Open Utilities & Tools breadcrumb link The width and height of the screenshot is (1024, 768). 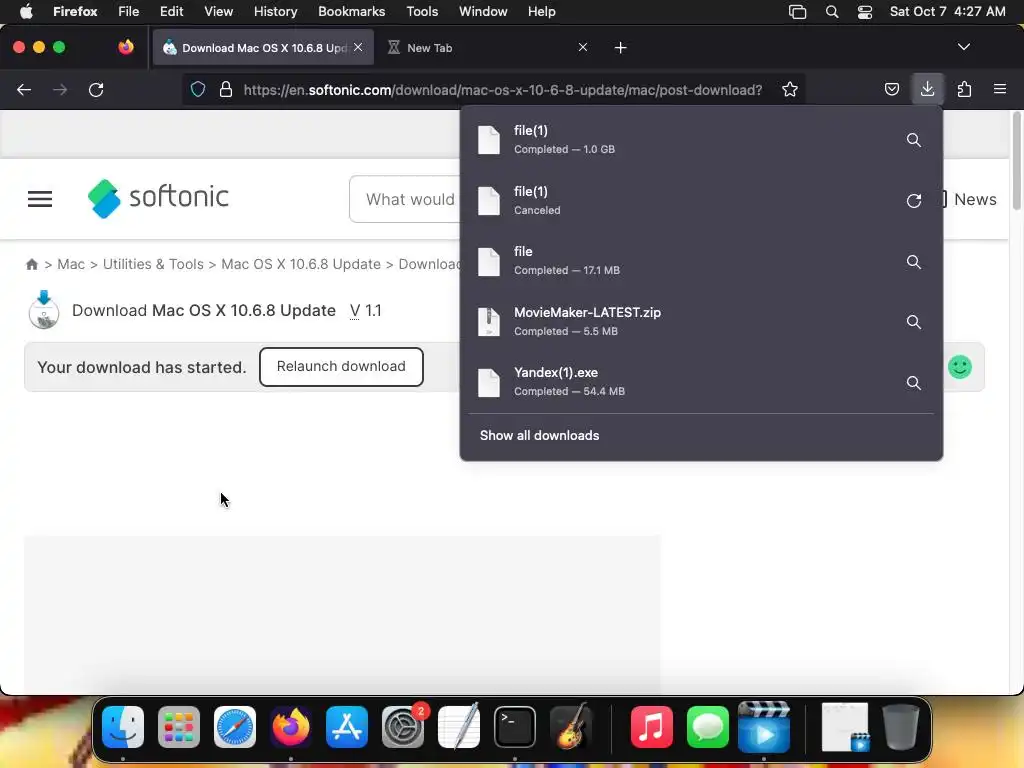click(153, 264)
